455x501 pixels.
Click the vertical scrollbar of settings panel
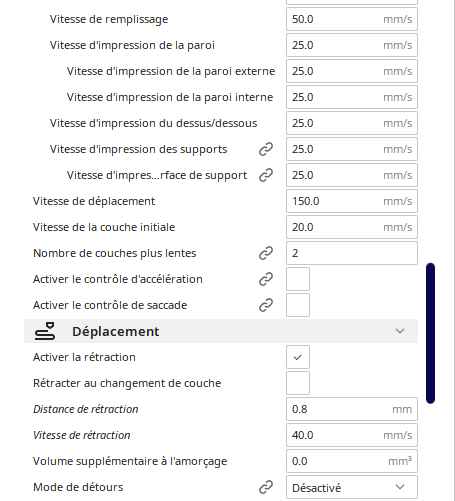pos(430,333)
